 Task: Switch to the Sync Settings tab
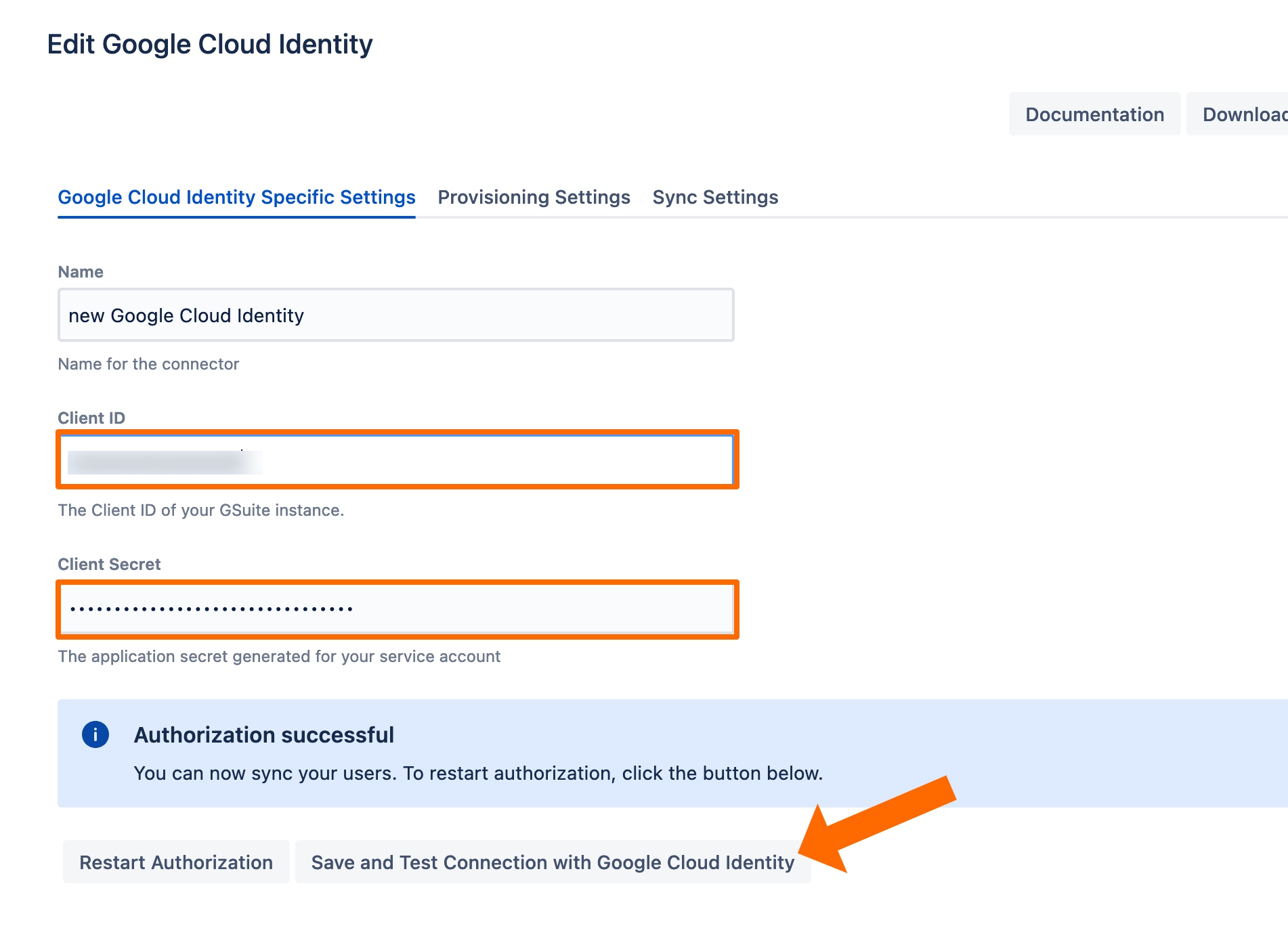[715, 197]
